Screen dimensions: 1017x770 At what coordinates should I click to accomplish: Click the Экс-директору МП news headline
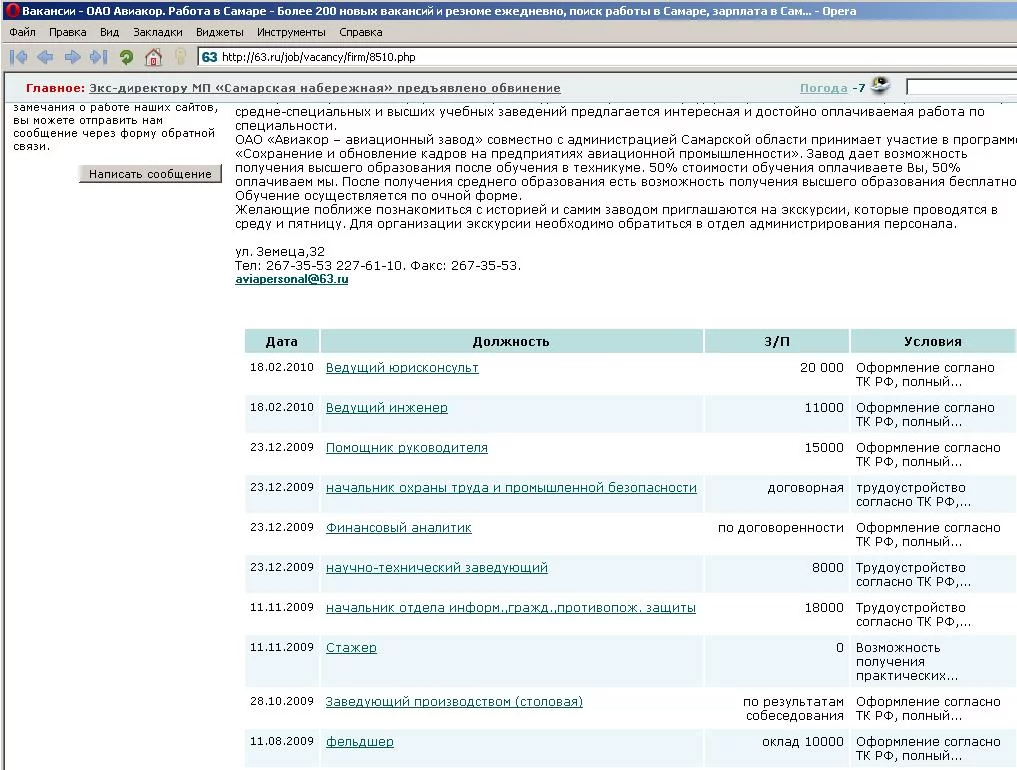pyautogui.click(x=324, y=88)
